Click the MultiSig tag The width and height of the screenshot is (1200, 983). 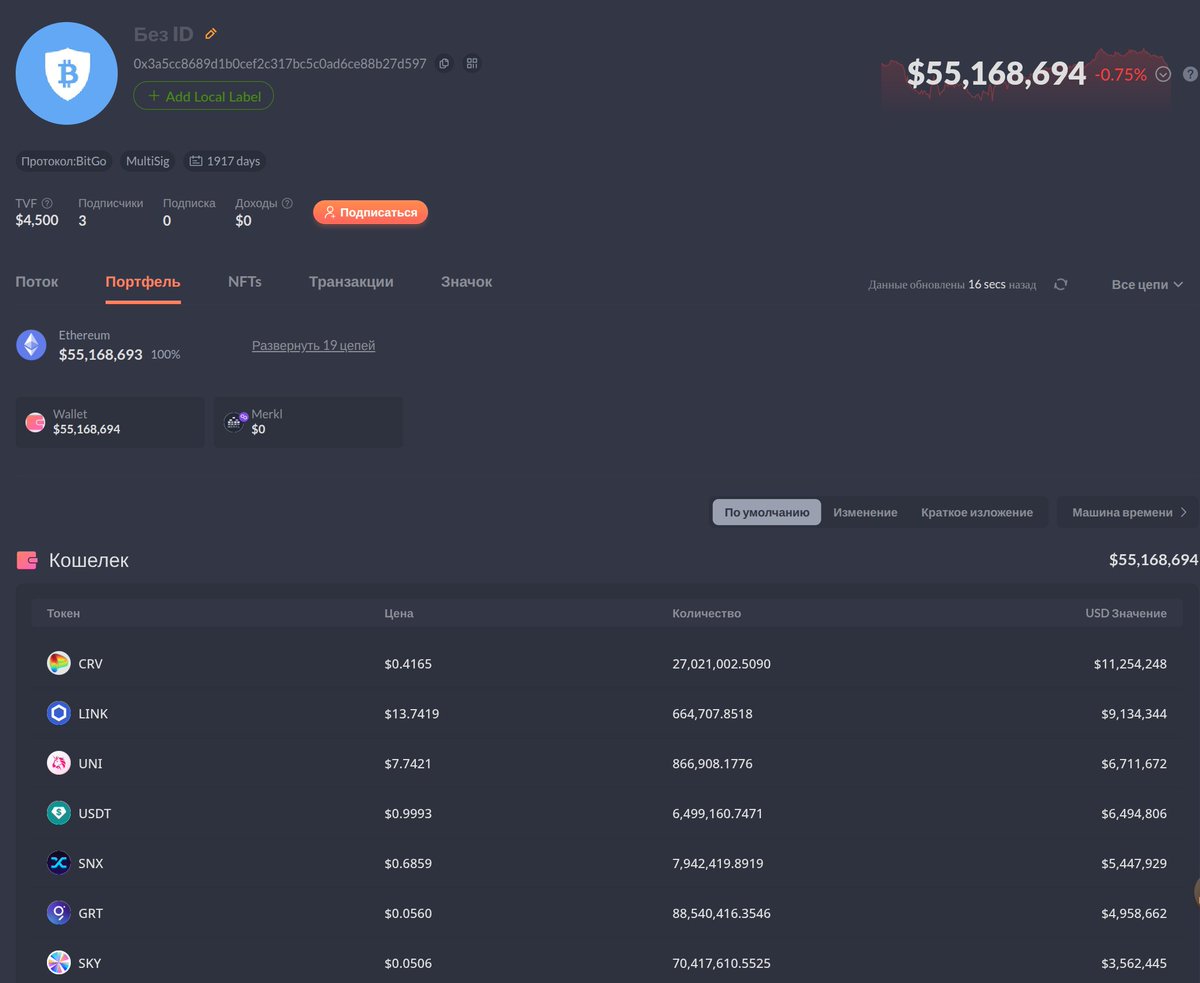(x=148, y=161)
